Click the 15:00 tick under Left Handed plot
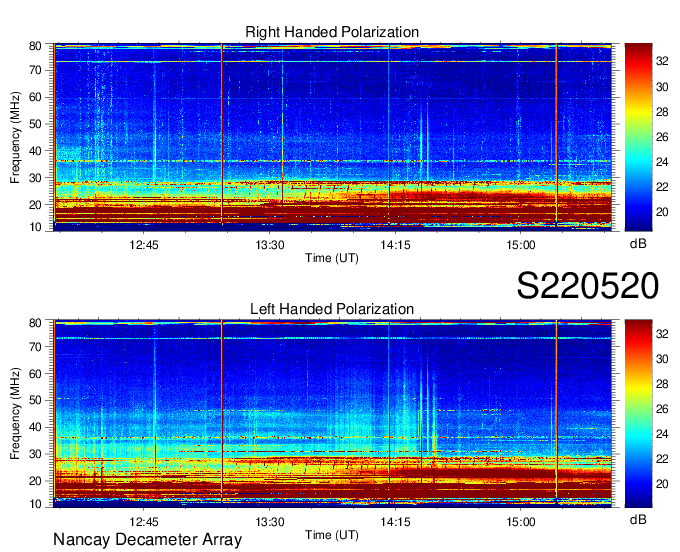The width and height of the screenshot is (680, 552). (x=521, y=522)
